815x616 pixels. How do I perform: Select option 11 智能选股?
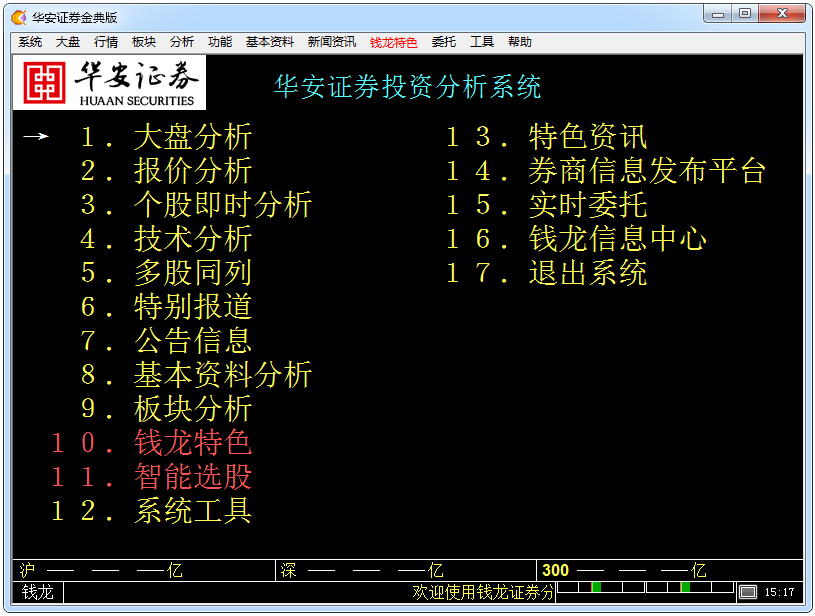(151, 477)
